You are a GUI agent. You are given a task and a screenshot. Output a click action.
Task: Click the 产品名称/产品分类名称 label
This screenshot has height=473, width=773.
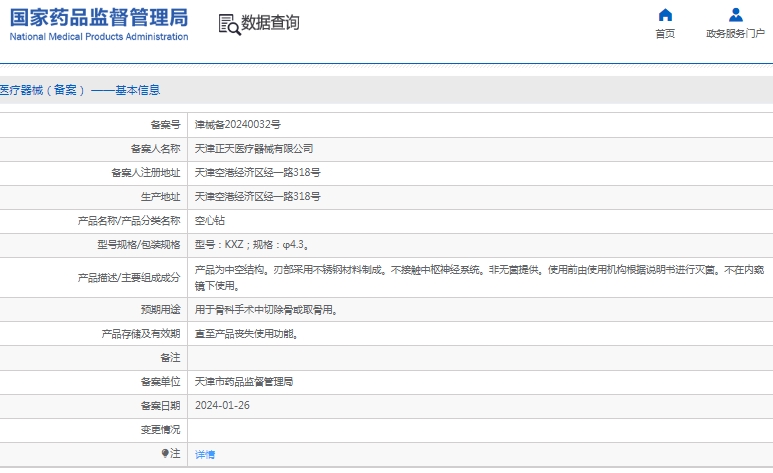[129, 220]
